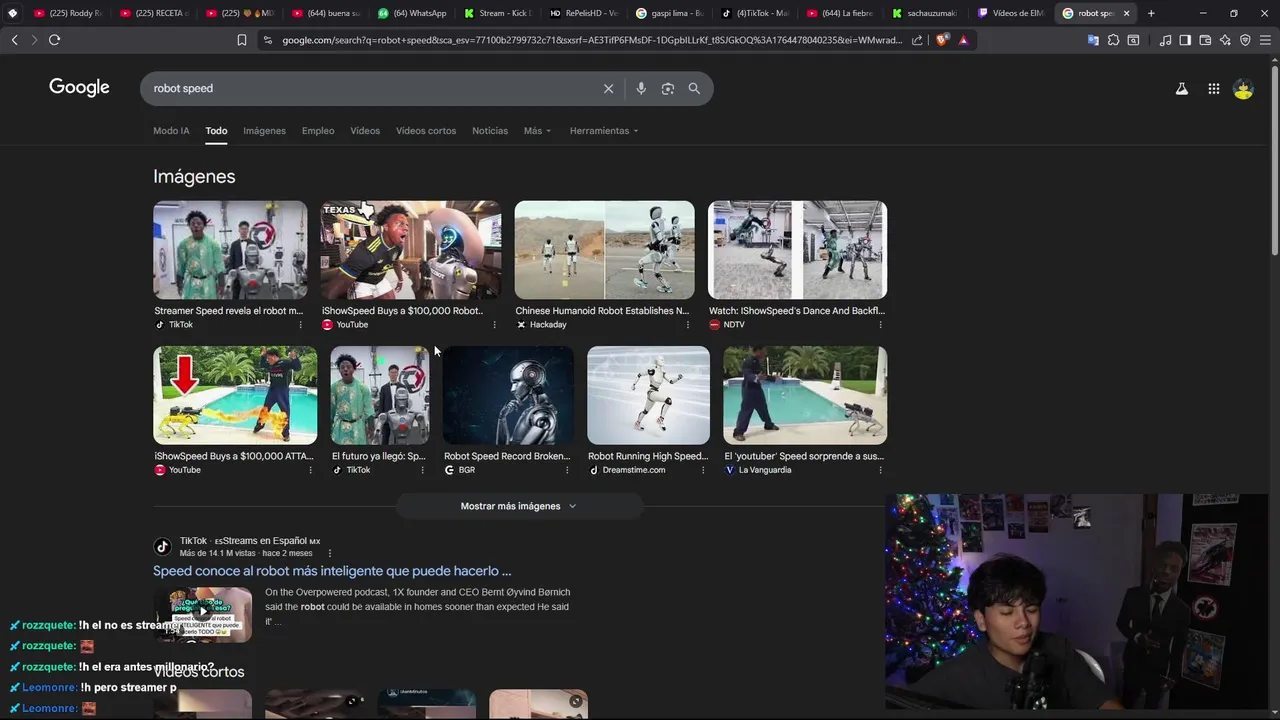
Task: Open the Google logo homepage link
Action: tap(79, 88)
